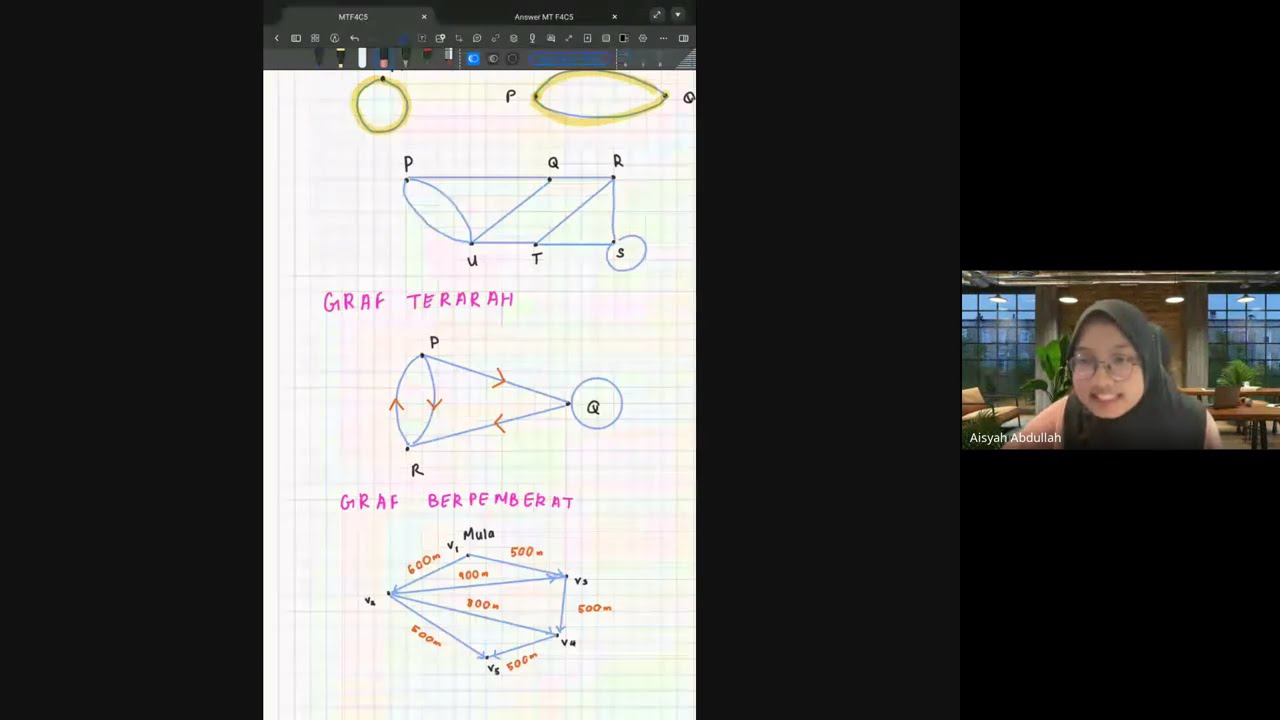Toggle the split view panel icon
The image size is (1280, 720).
[684, 38]
